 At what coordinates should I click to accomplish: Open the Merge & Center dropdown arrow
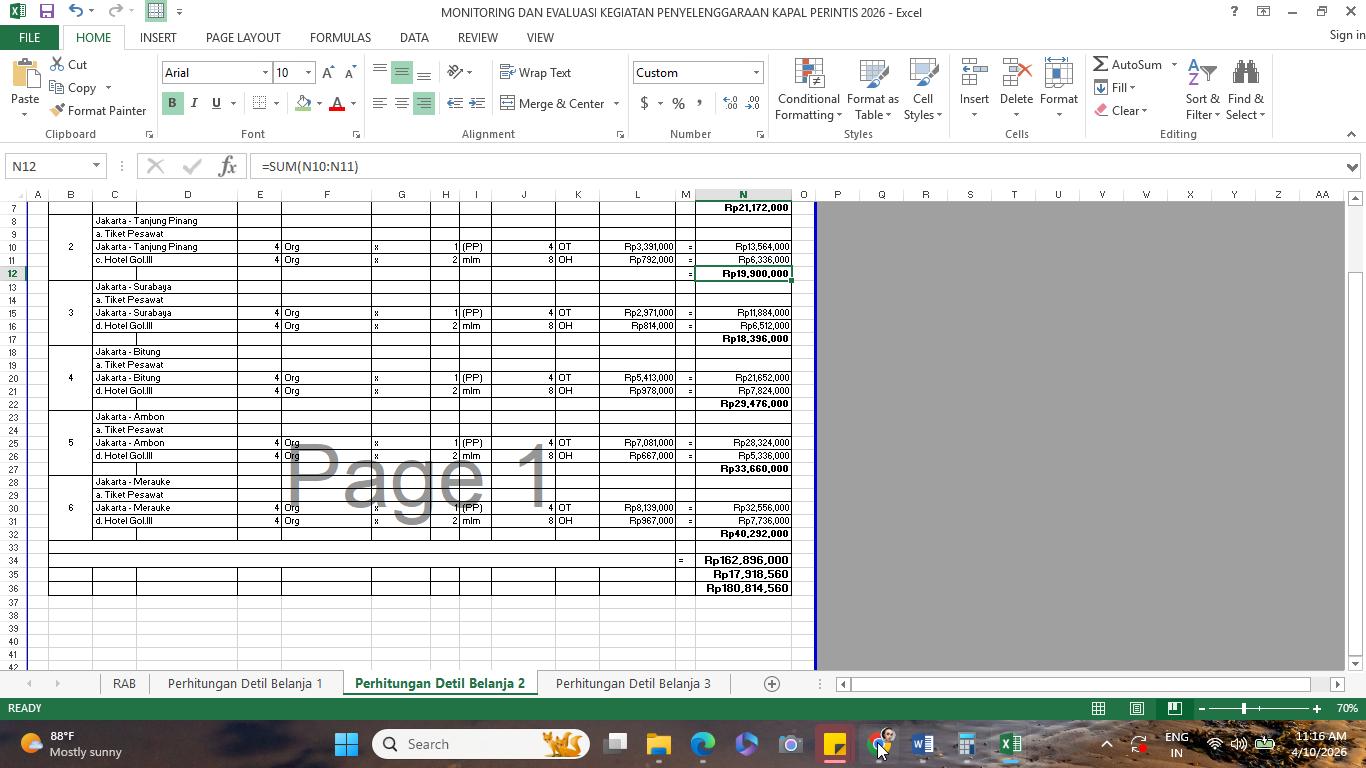(616, 103)
